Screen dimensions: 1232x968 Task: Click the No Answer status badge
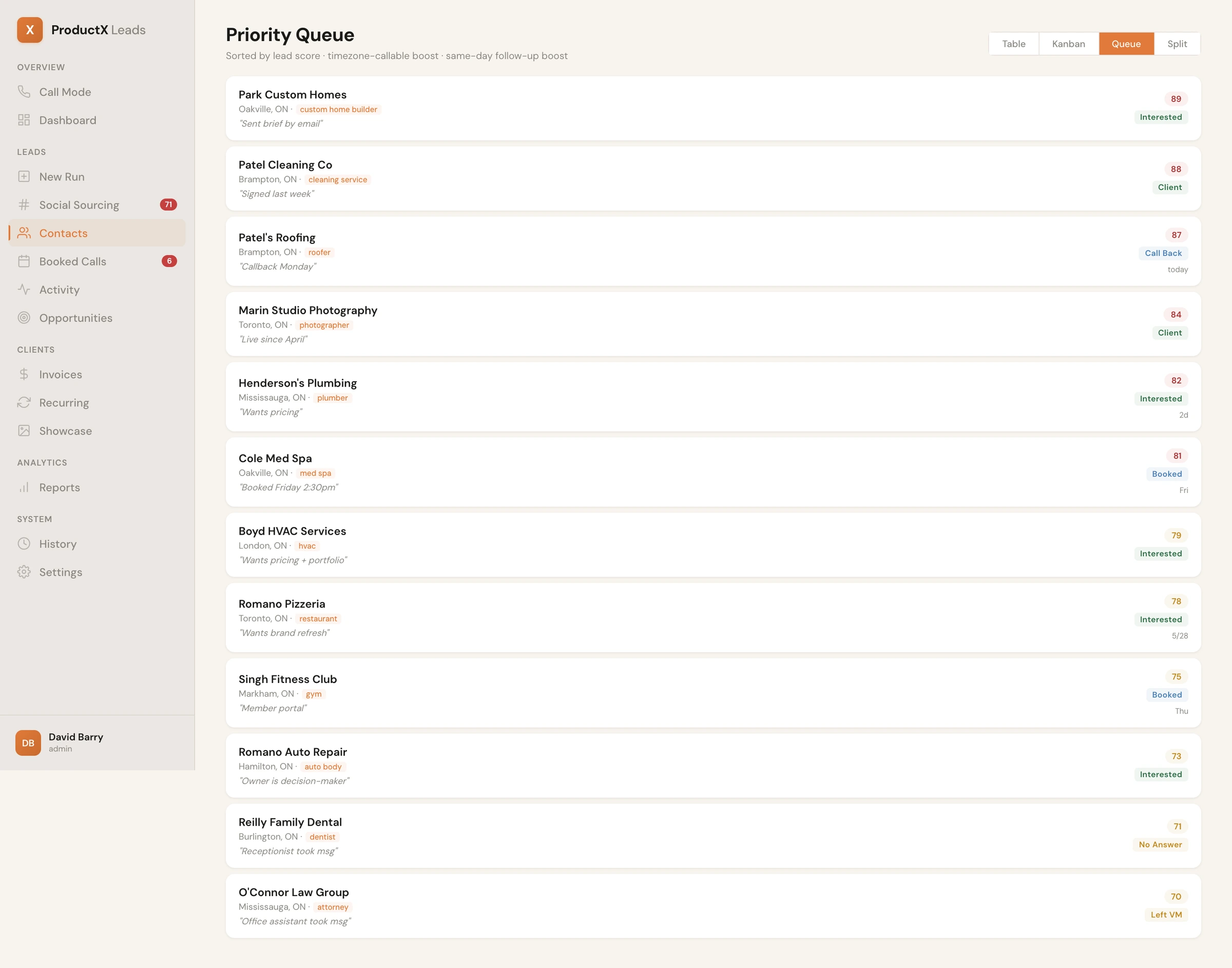coord(1160,844)
